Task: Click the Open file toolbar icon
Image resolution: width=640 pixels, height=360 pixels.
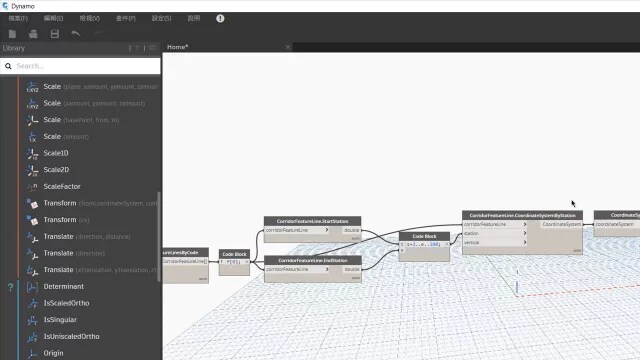Action: (x=33, y=34)
